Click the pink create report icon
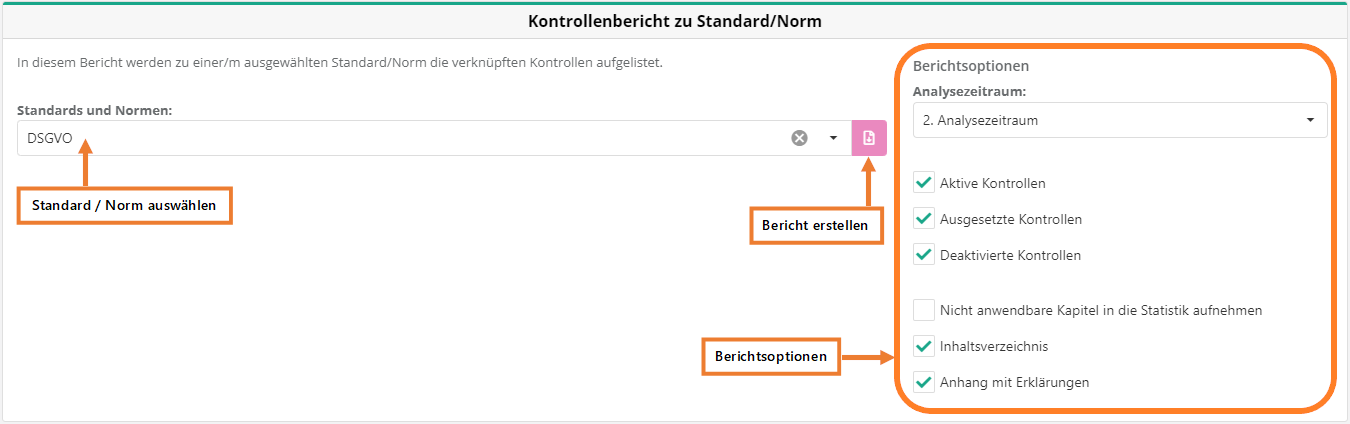Viewport: 1350px width, 424px height. pos(869,138)
